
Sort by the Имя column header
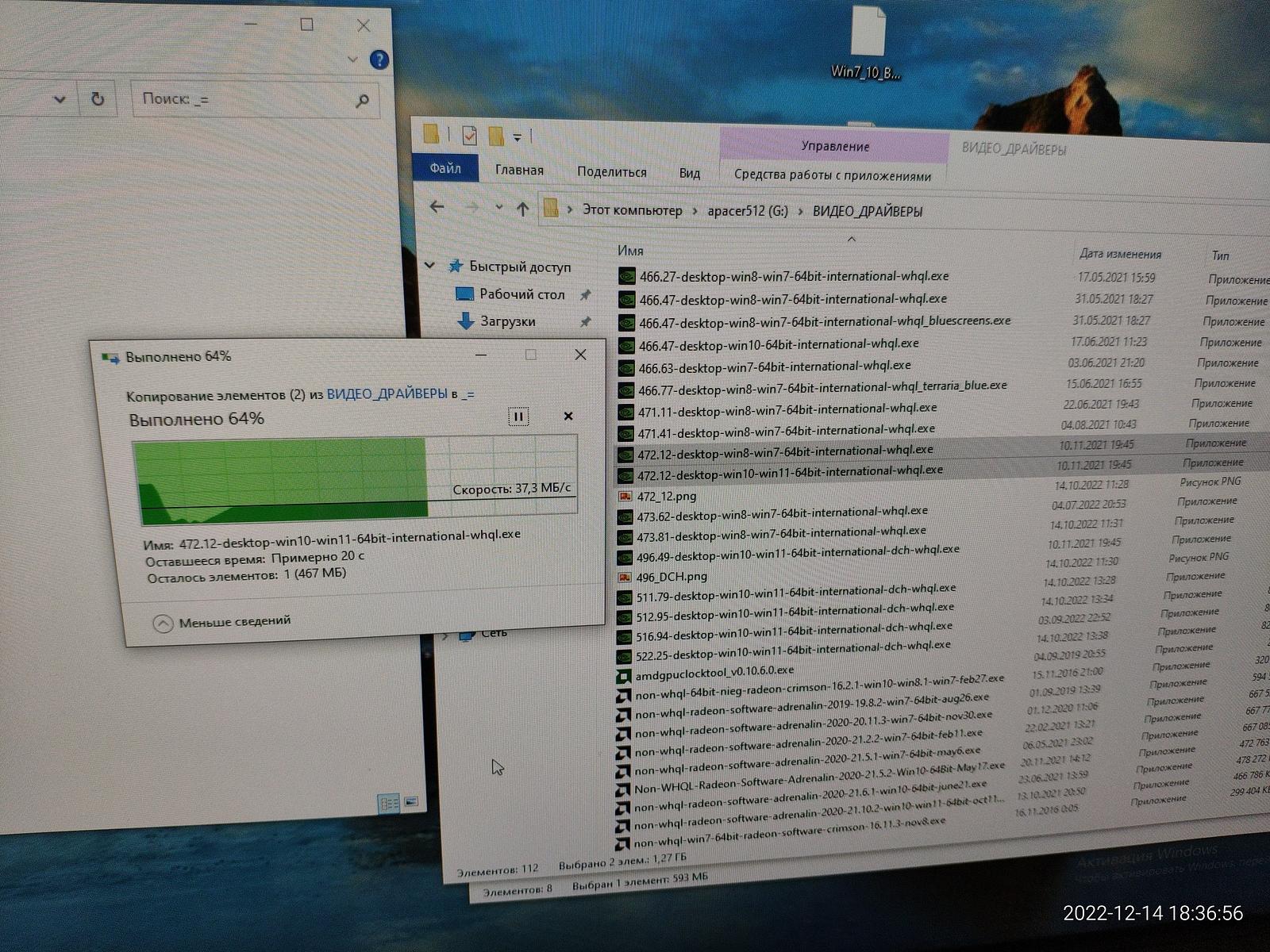[630, 251]
